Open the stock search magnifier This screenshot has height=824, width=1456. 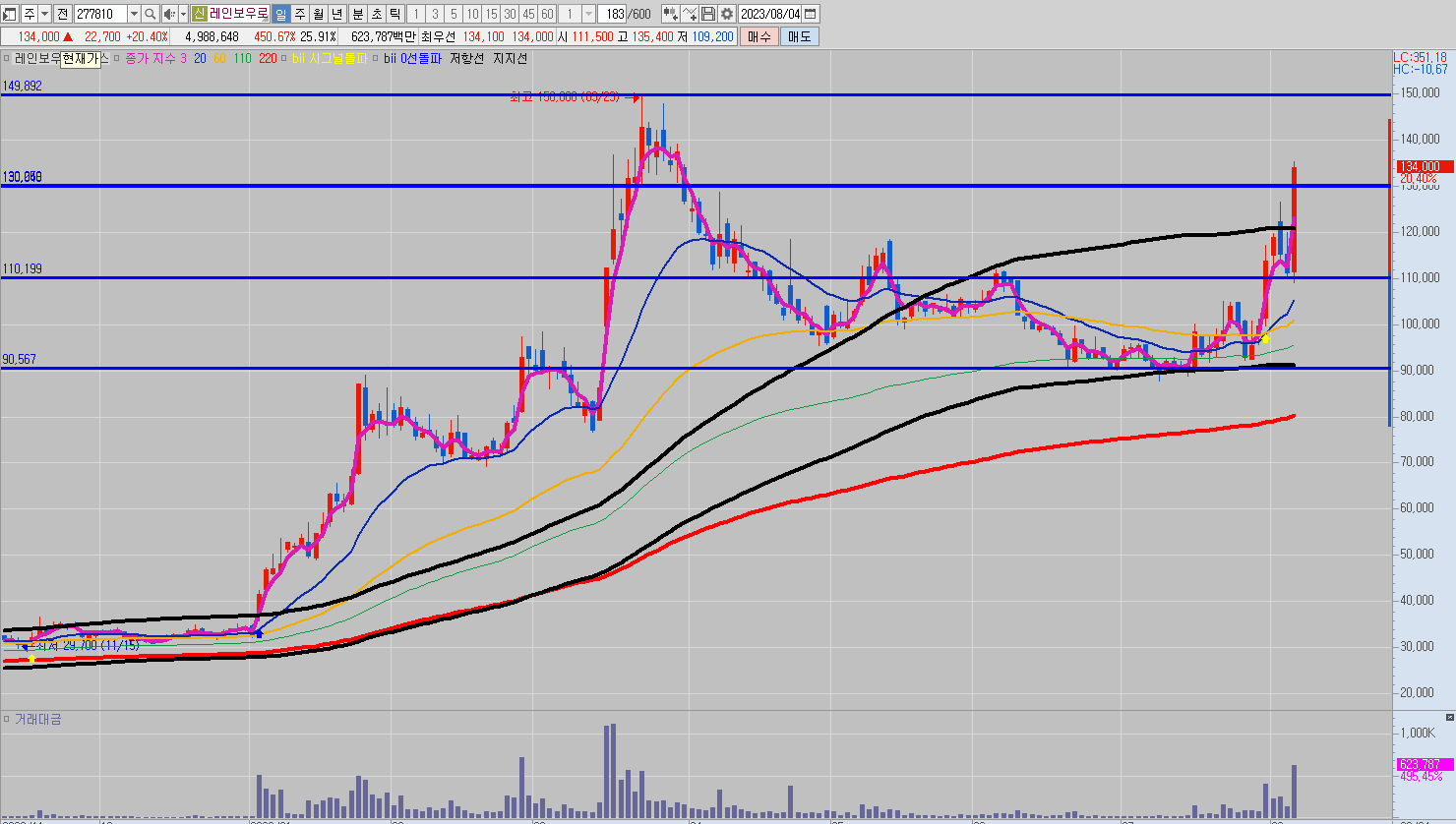[150, 14]
